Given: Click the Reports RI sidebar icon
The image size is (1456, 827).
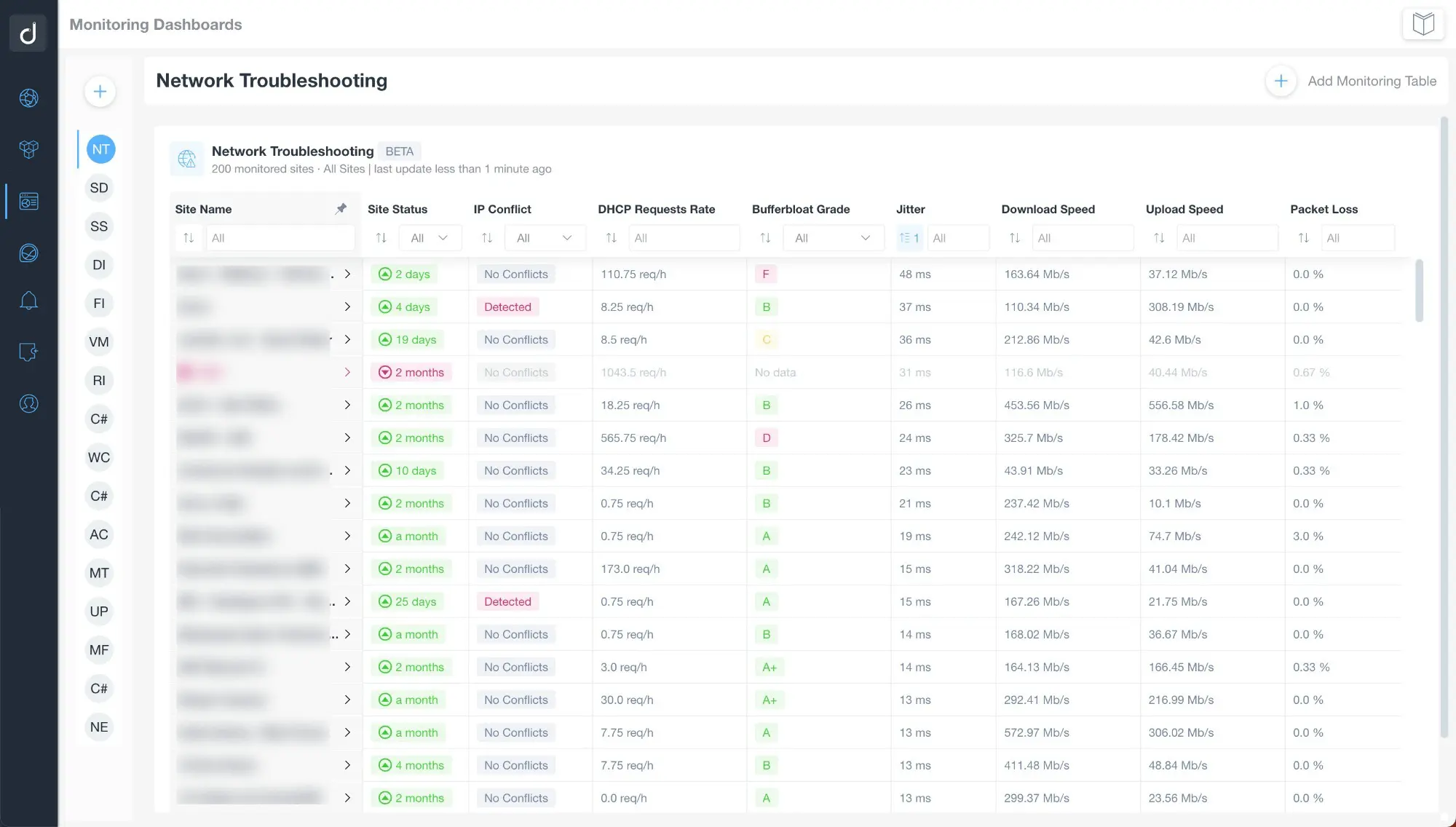Looking at the screenshot, I should pos(98,381).
